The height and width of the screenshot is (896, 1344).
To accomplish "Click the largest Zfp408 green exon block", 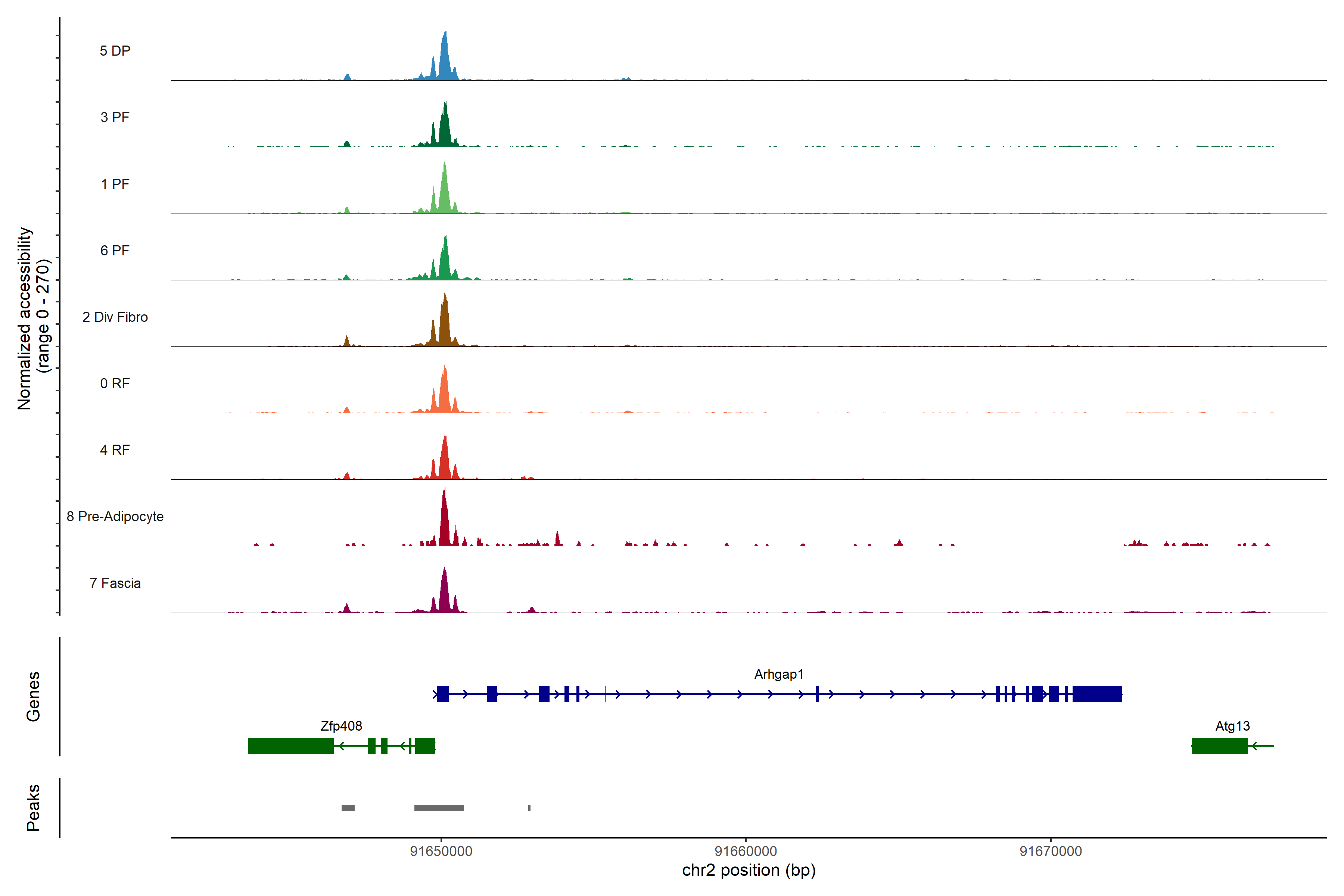I will [290, 746].
